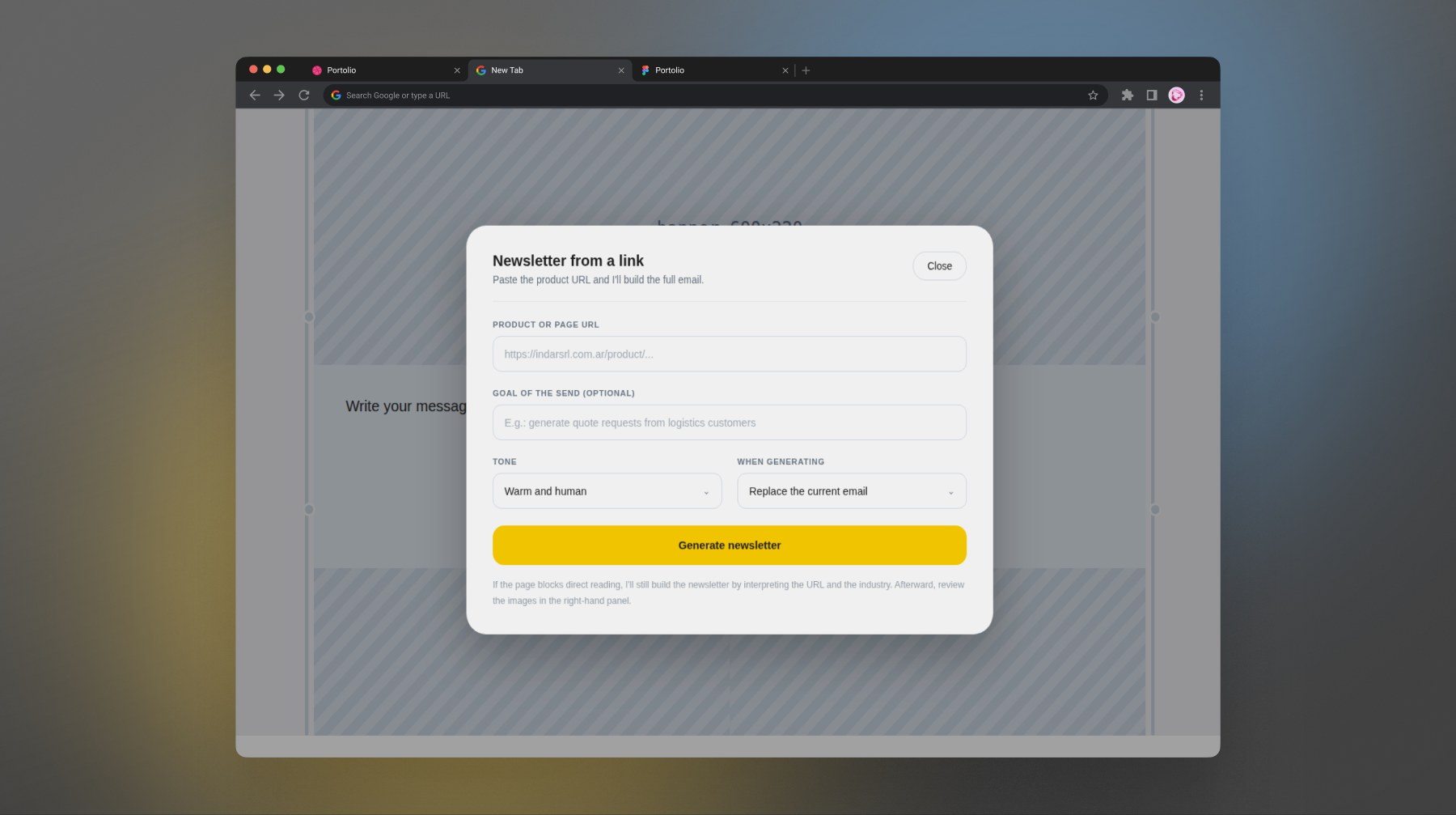Viewport: 1456px width, 815px height.
Task: Reload the page with the refresh icon
Action: tap(304, 96)
